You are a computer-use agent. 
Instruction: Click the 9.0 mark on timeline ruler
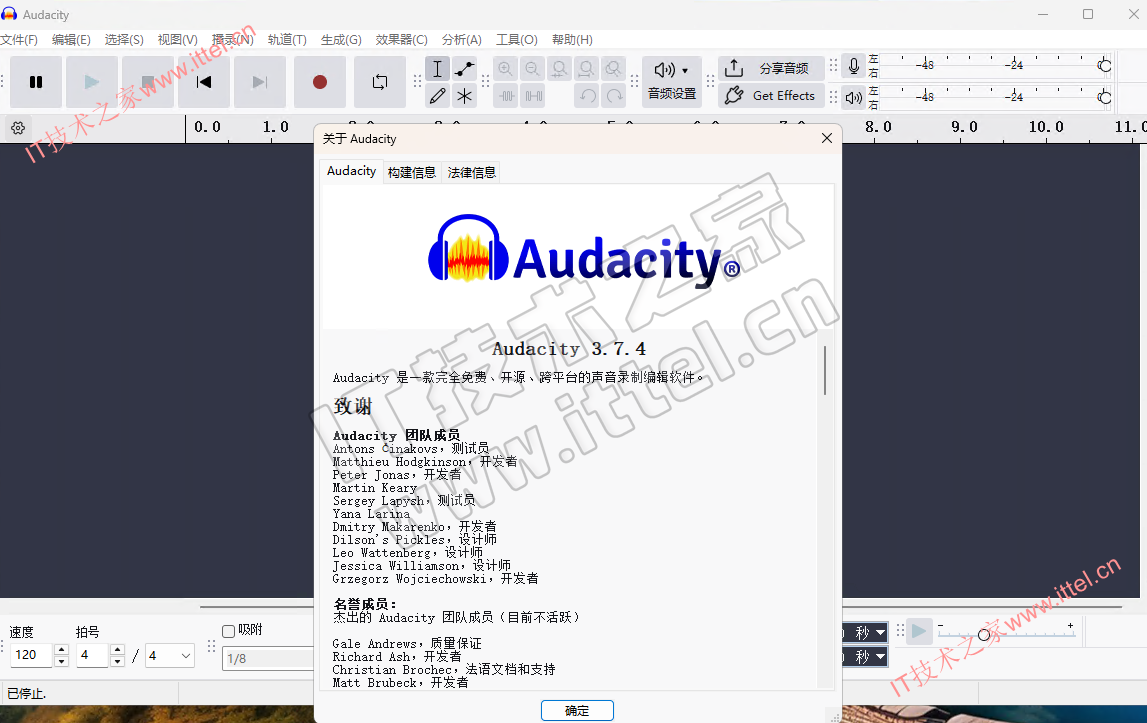tap(964, 127)
